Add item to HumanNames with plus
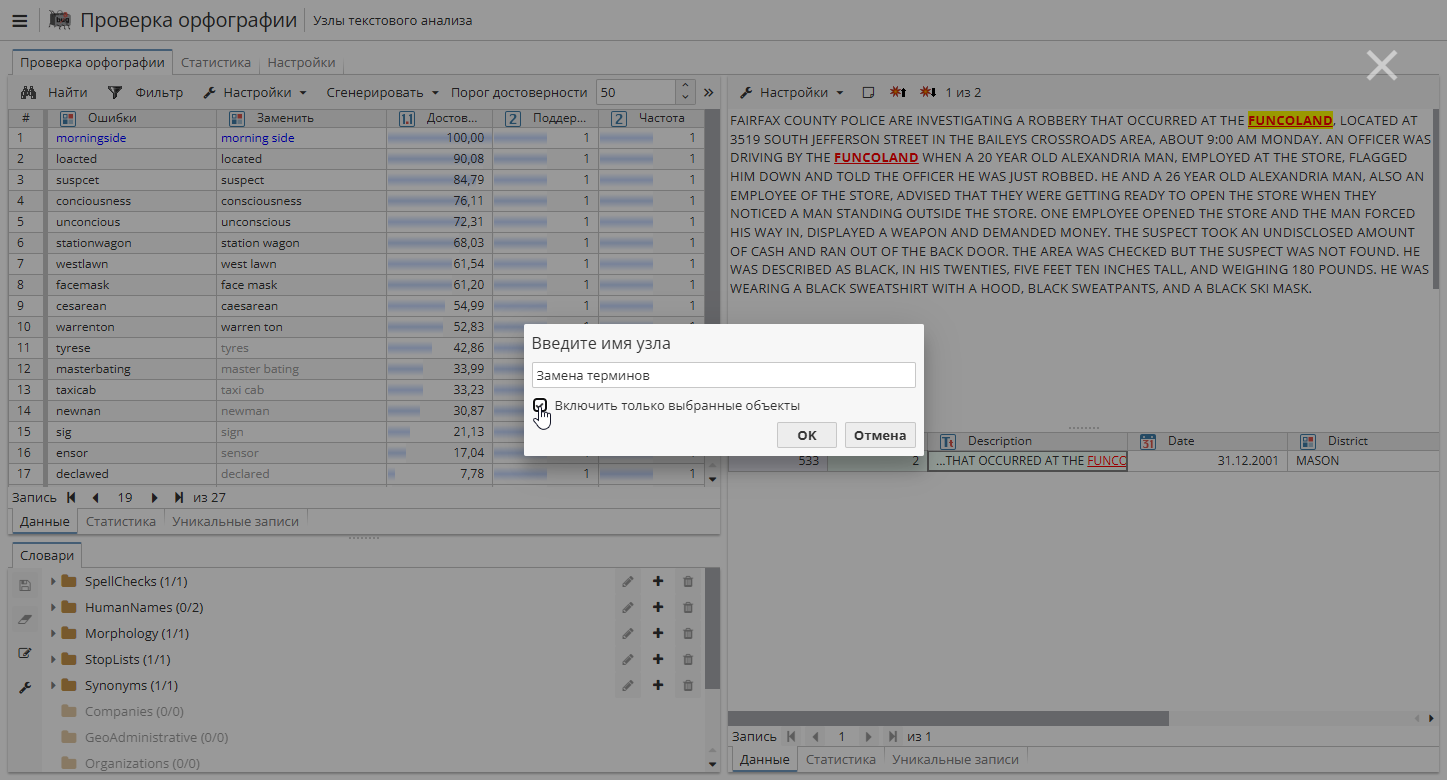 (x=658, y=607)
